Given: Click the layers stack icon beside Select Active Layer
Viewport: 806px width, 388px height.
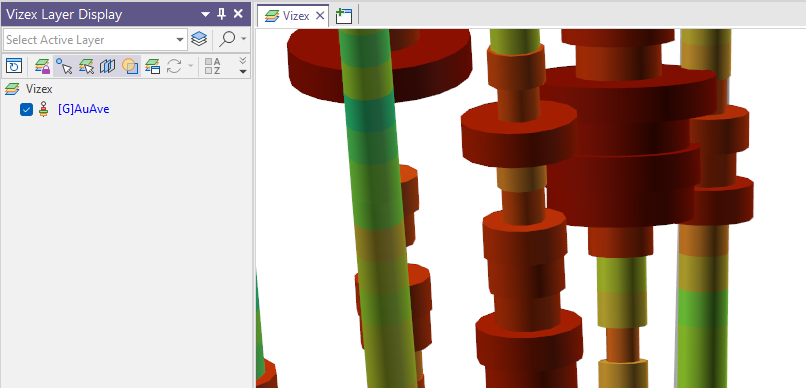Looking at the screenshot, I should coord(198,40).
